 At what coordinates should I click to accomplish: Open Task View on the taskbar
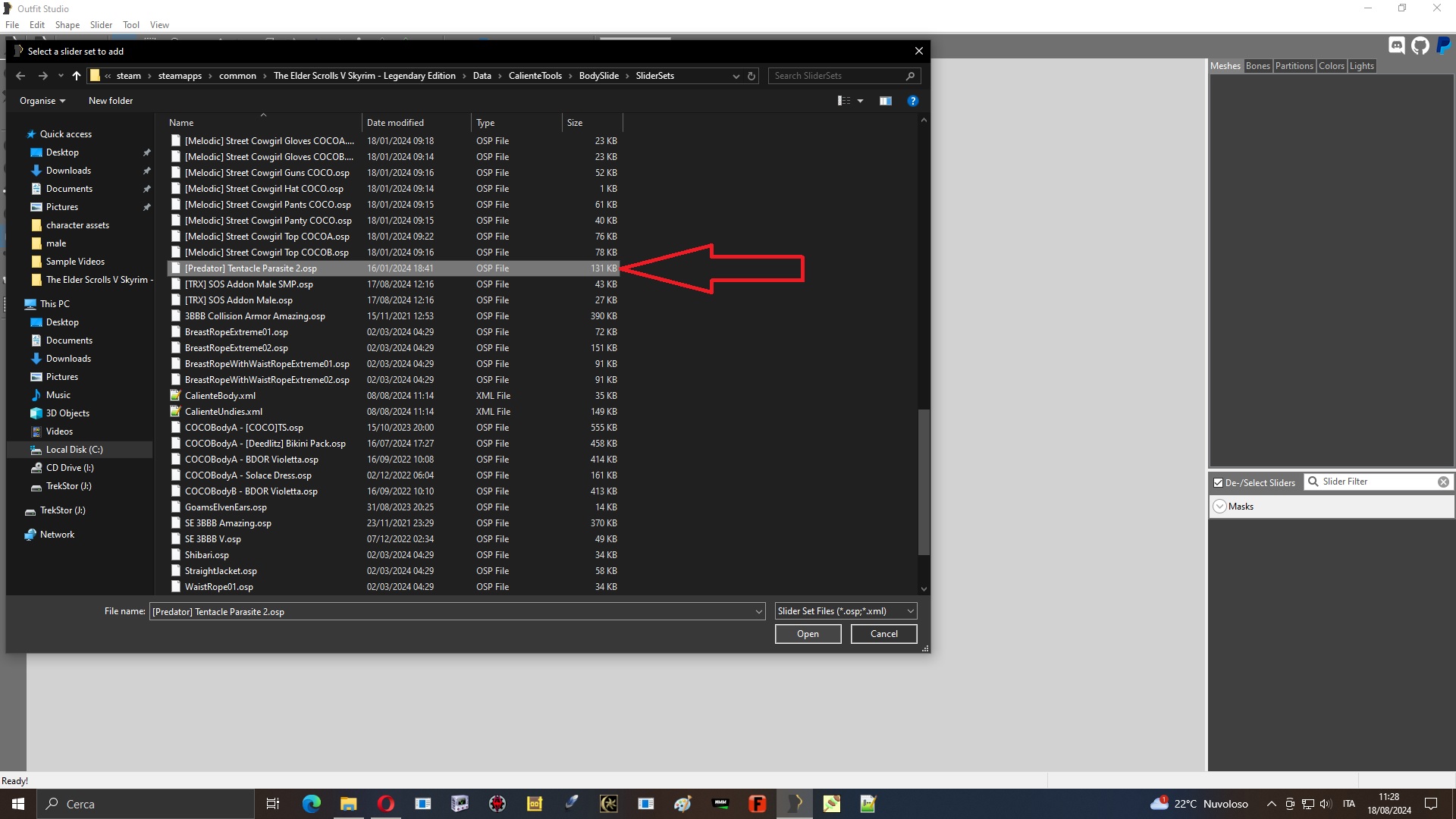[x=273, y=804]
